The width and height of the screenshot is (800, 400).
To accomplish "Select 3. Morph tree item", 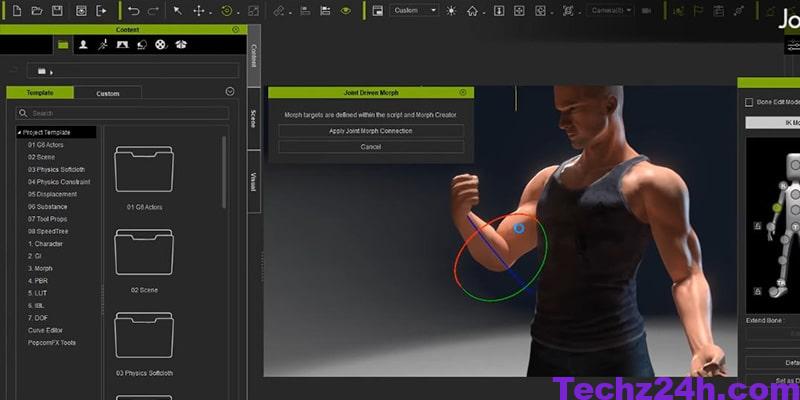I will point(40,268).
